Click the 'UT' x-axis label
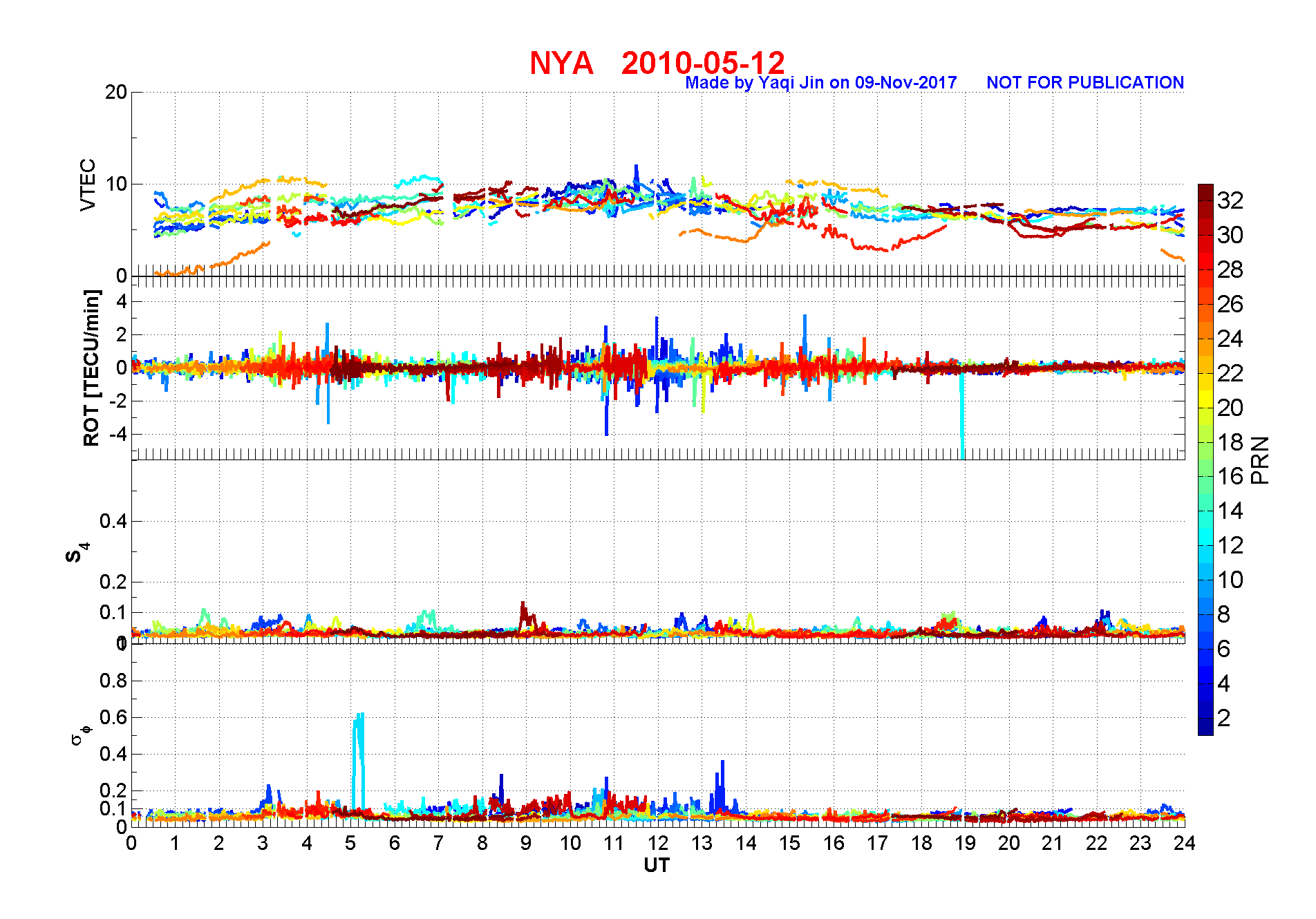Viewport: 1316px width, 919px height. click(x=657, y=865)
